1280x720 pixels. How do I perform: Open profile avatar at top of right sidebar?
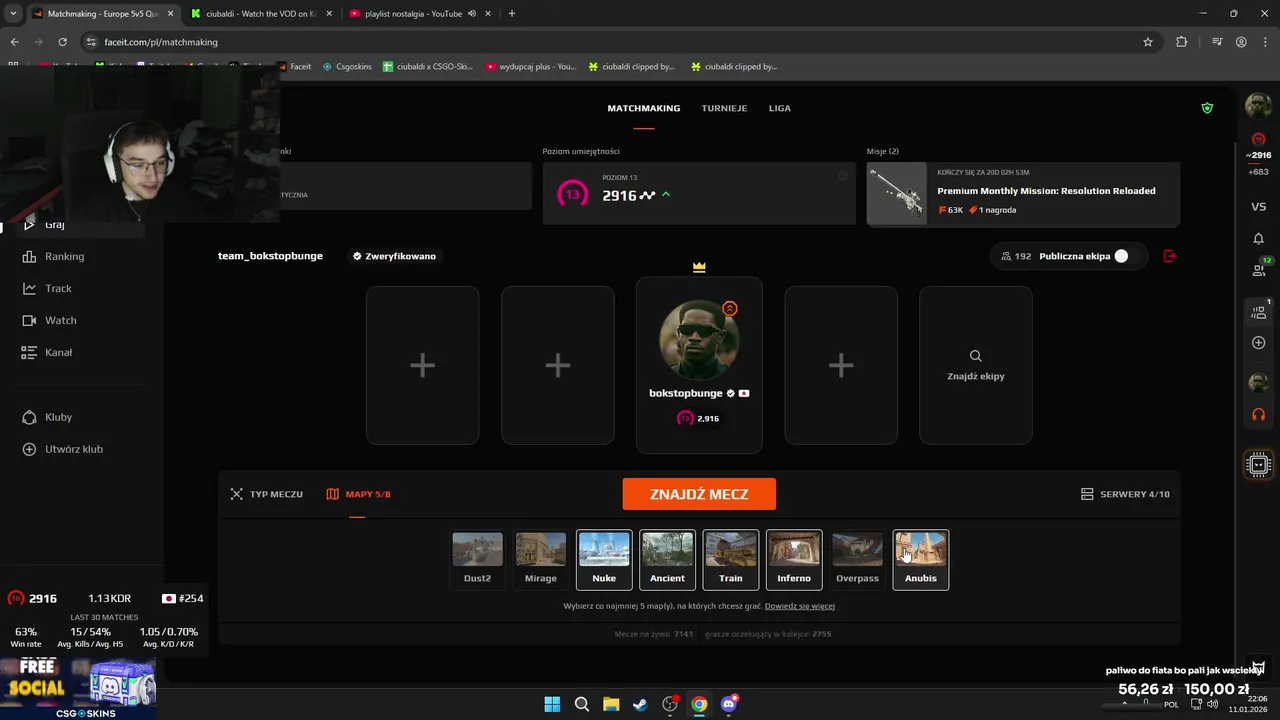[1258, 105]
